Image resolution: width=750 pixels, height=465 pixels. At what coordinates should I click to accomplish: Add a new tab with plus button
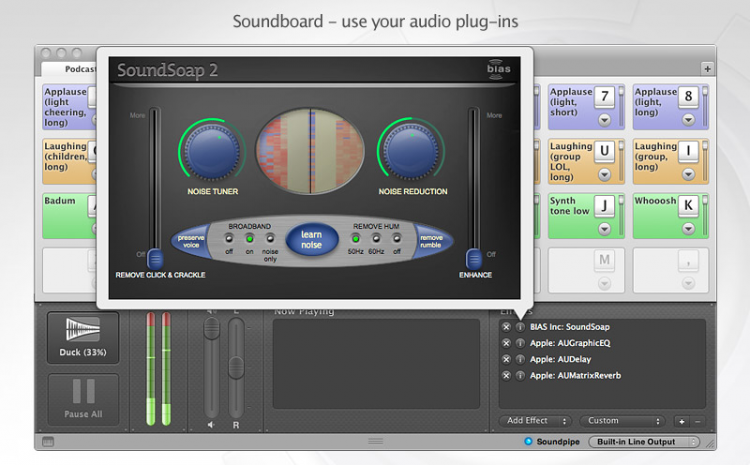coord(707,68)
